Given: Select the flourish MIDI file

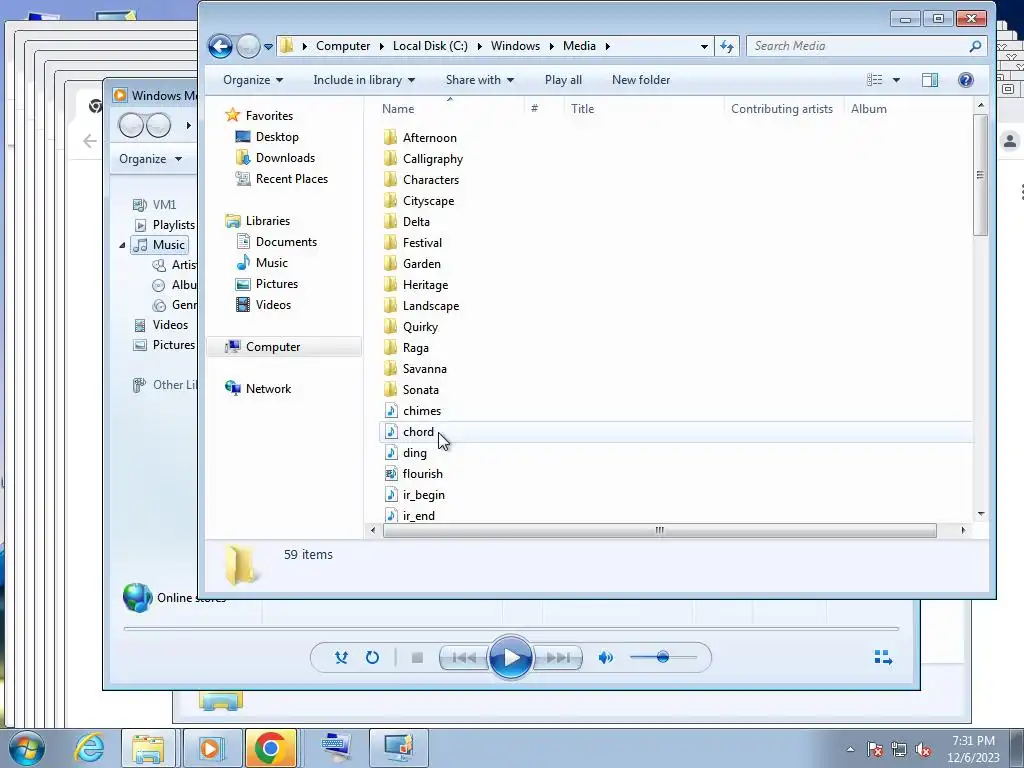Looking at the screenshot, I should (423, 473).
